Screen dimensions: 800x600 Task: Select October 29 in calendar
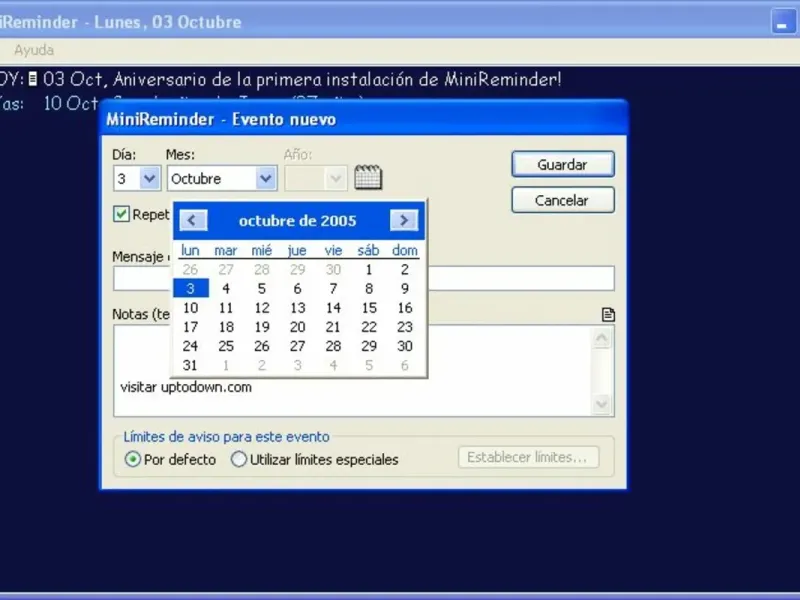click(x=369, y=346)
